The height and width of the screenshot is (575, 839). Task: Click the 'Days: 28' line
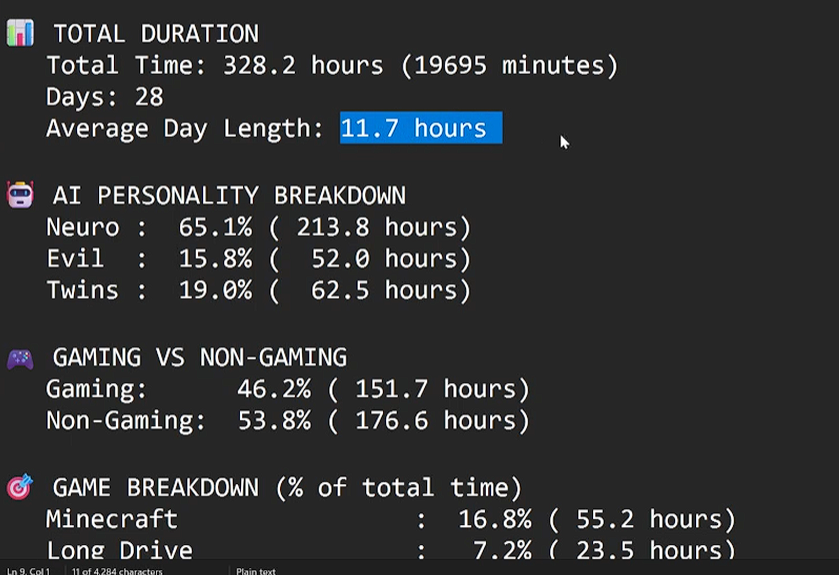pos(105,97)
